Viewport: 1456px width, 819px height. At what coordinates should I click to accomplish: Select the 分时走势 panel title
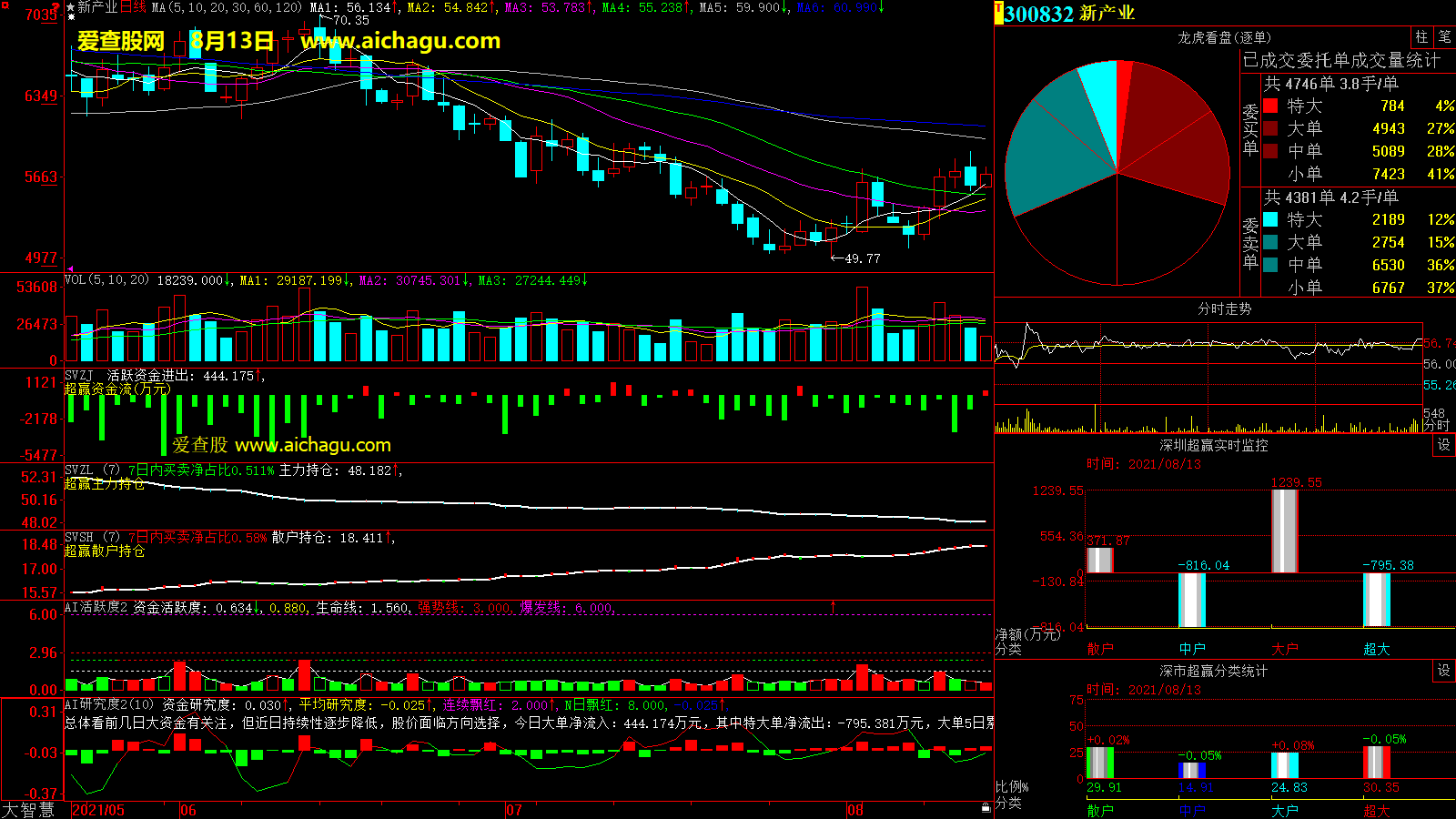pos(1224,309)
